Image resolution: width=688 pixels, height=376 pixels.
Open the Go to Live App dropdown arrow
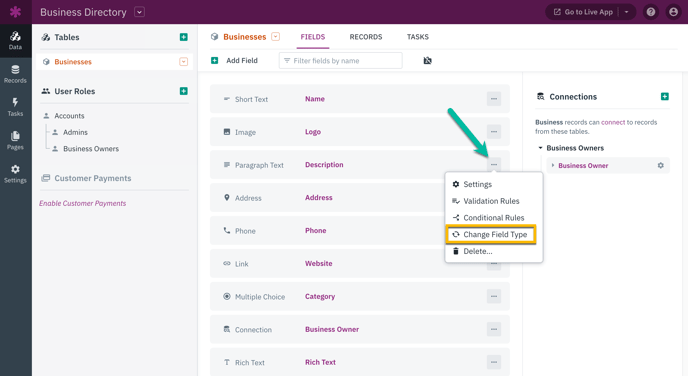pos(627,12)
